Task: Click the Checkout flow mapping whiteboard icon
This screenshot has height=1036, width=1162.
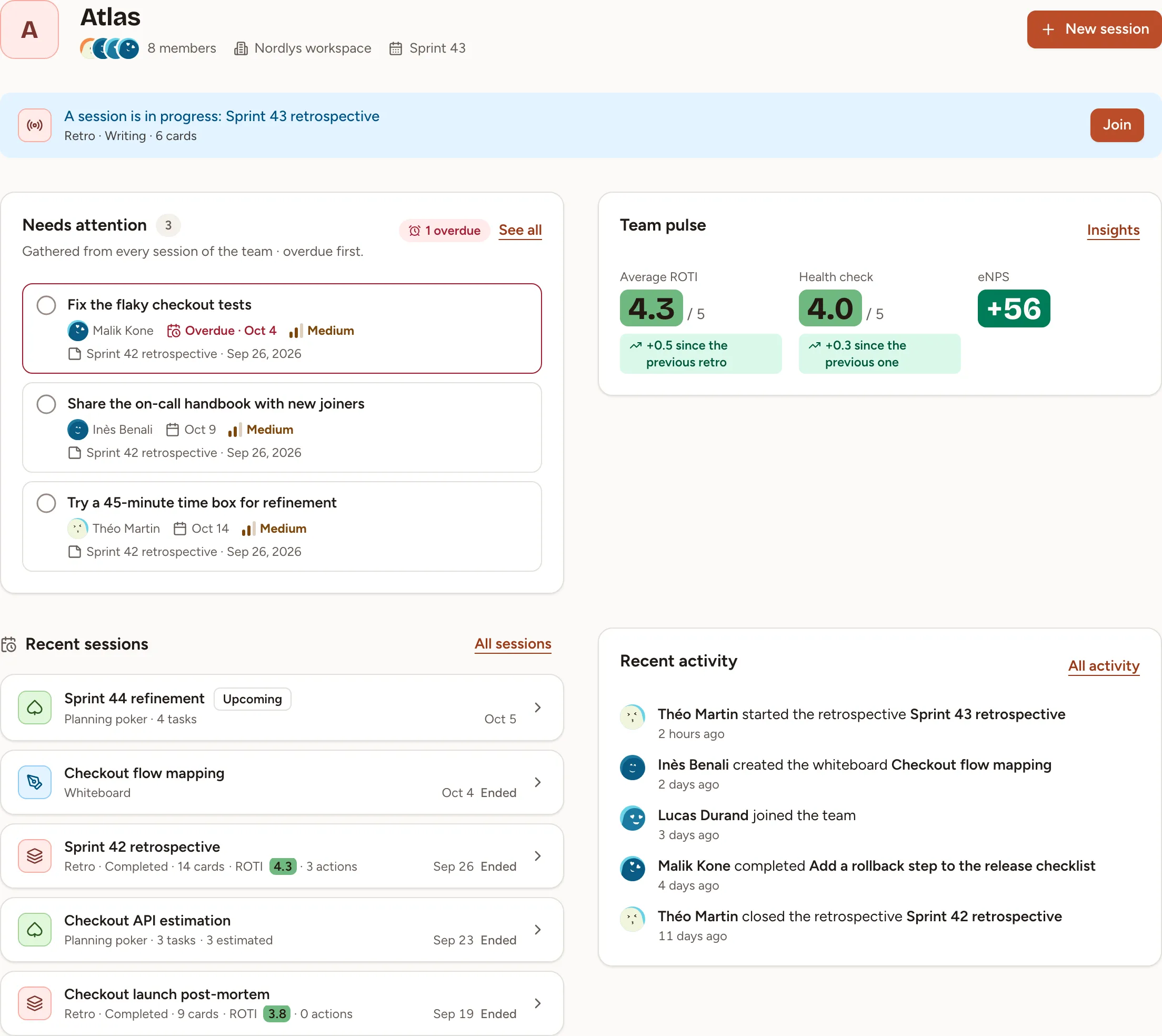Action: (35, 782)
